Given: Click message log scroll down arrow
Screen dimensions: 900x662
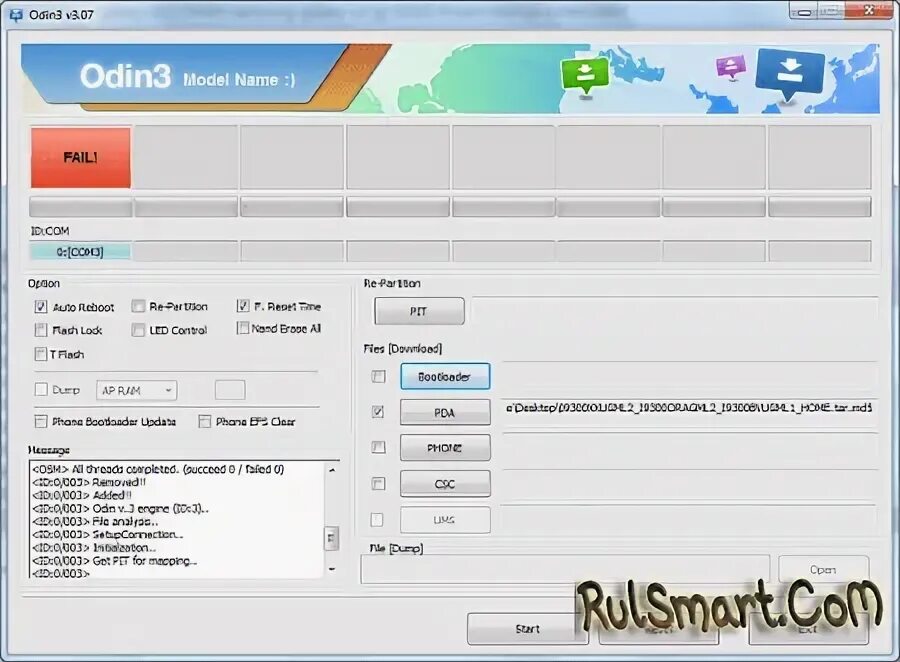Looking at the screenshot, I should (x=332, y=569).
